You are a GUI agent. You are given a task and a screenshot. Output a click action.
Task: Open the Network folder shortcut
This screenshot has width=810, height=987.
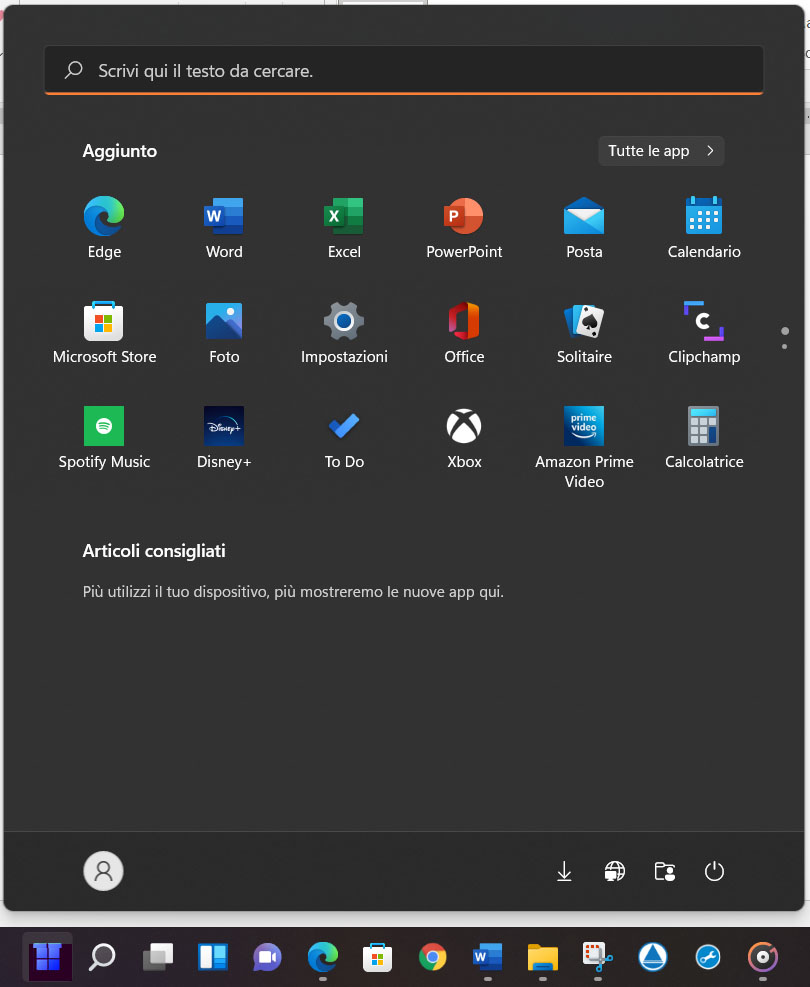click(x=615, y=871)
